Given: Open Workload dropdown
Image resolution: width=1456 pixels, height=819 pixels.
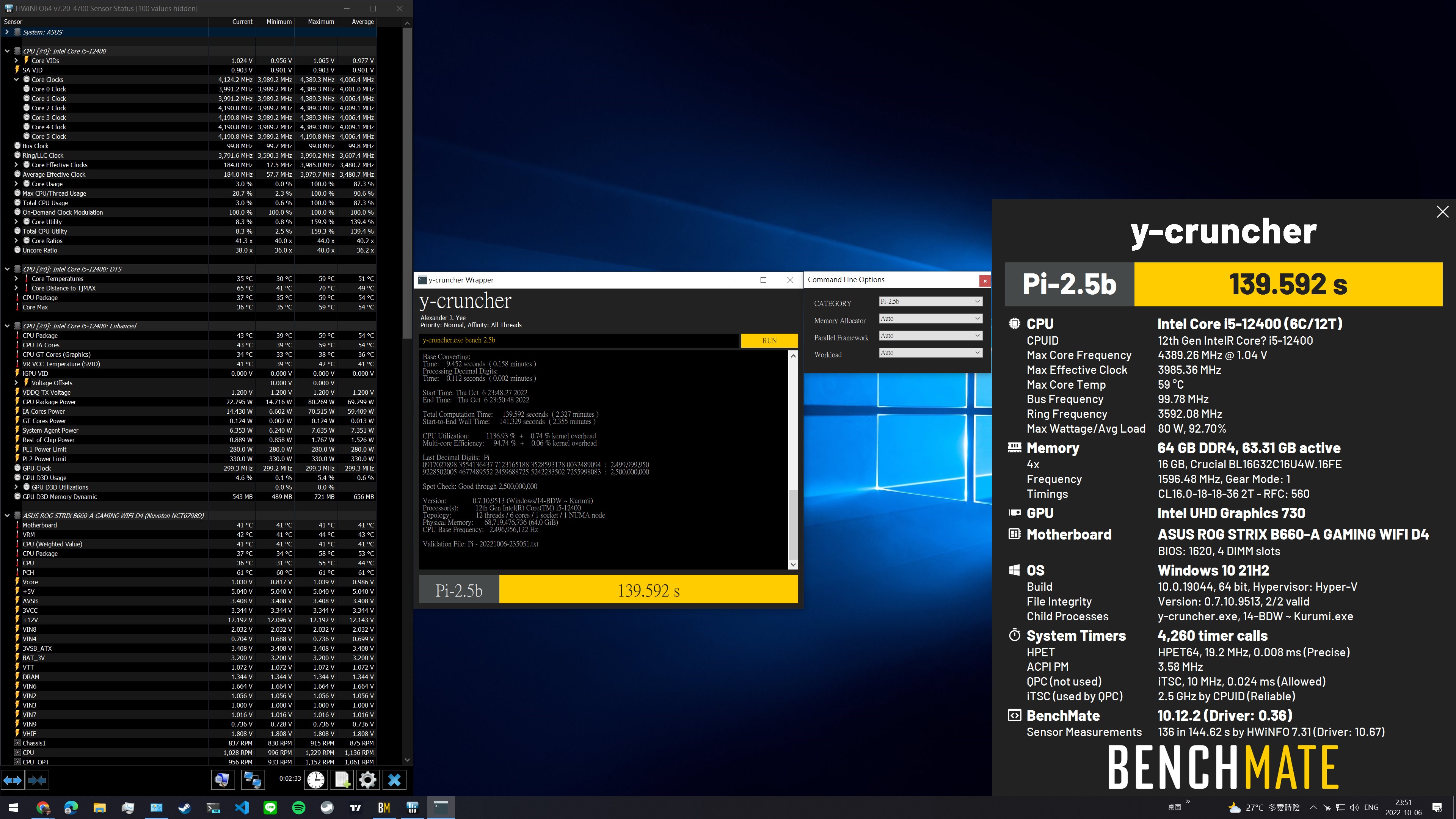Looking at the screenshot, I should (x=930, y=353).
